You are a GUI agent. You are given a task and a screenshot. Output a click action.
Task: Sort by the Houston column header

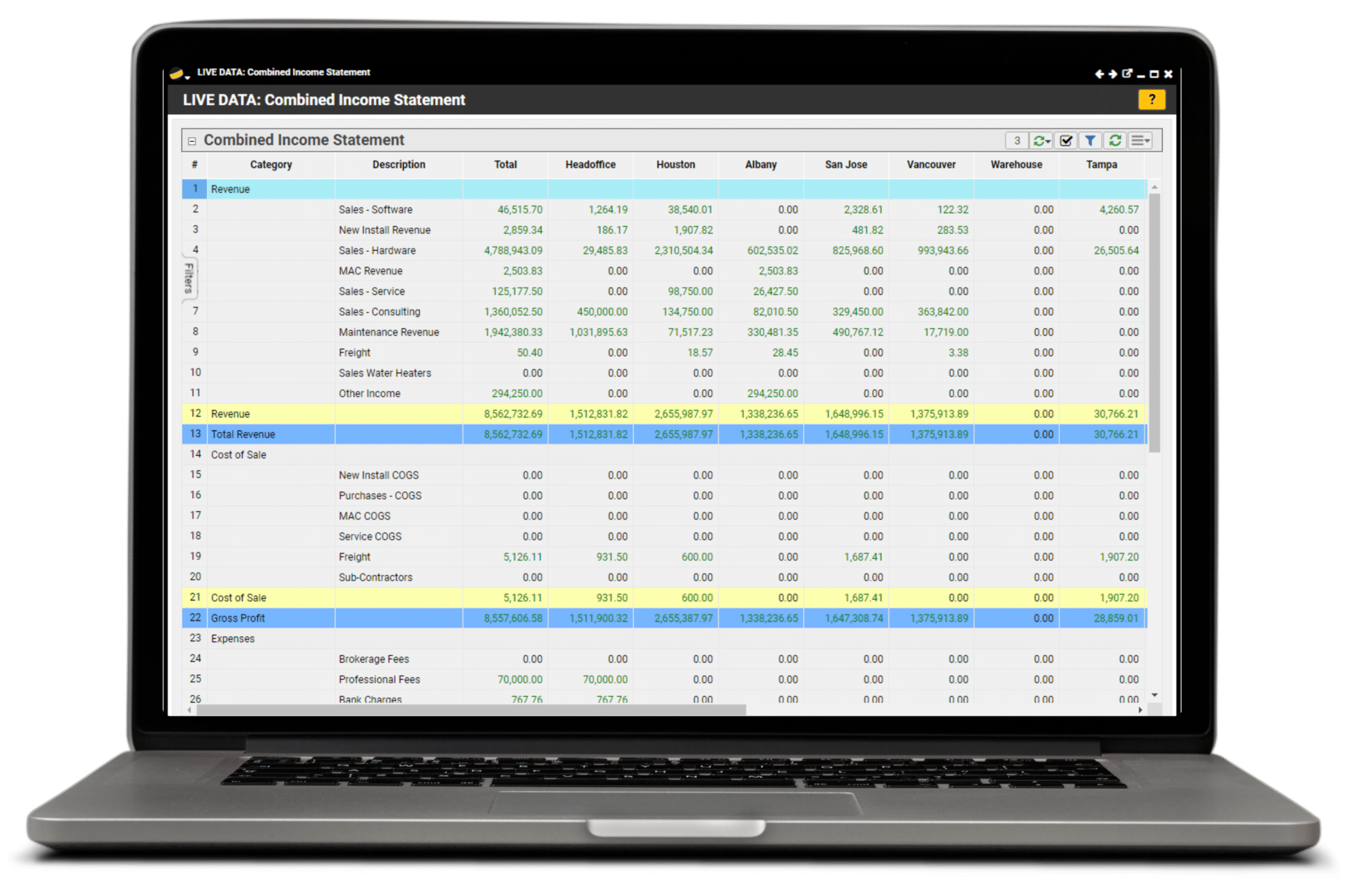pyautogui.click(x=675, y=165)
